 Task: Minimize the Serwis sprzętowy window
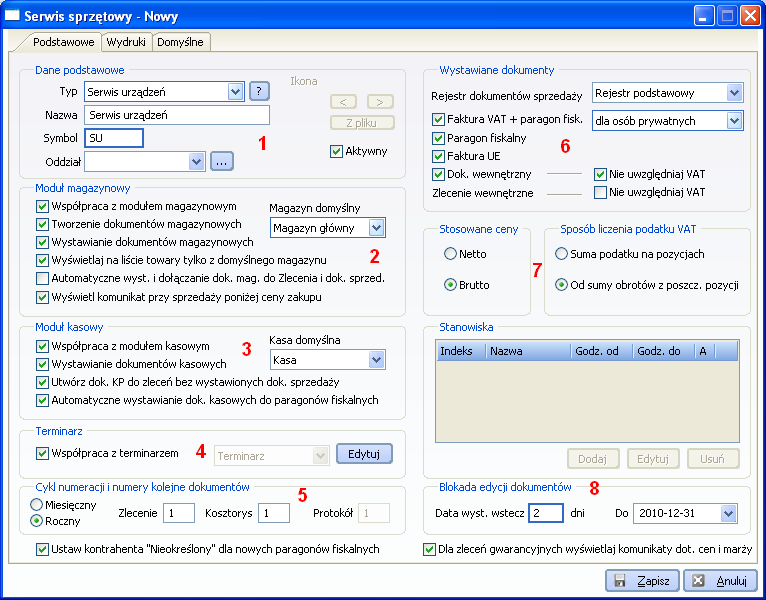tap(703, 16)
